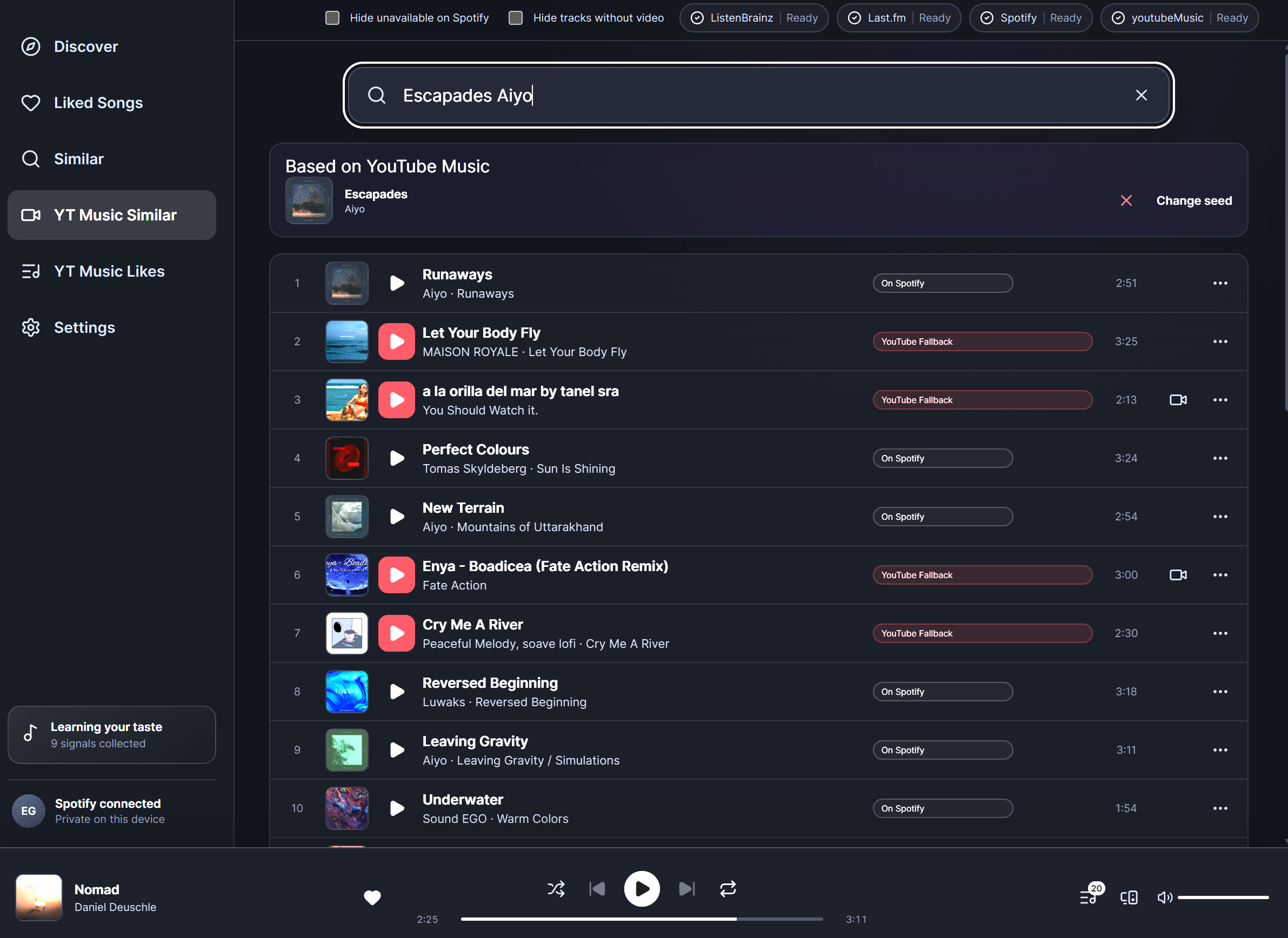
Task: Click the Spotify Ready status chip
Action: click(1031, 18)
